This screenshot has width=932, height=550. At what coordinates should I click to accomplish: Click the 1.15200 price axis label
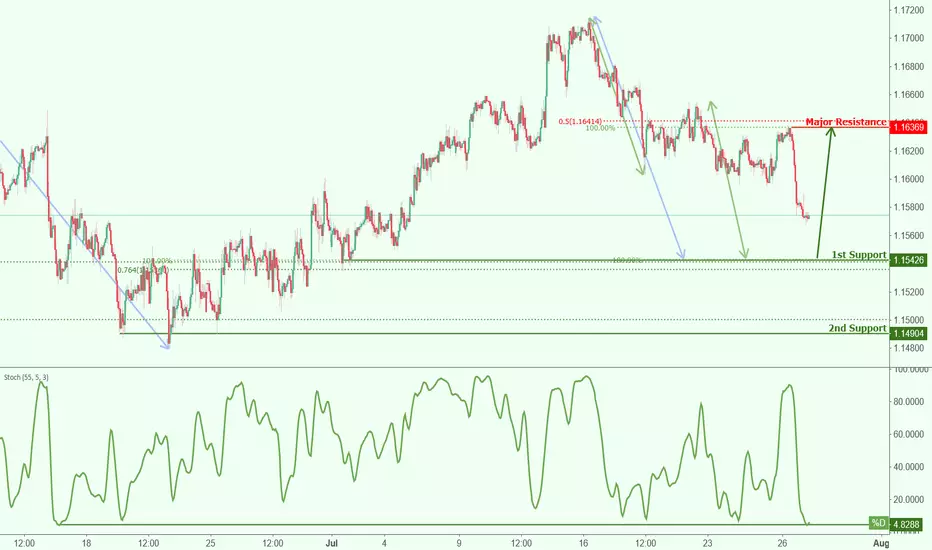[908, 292]
